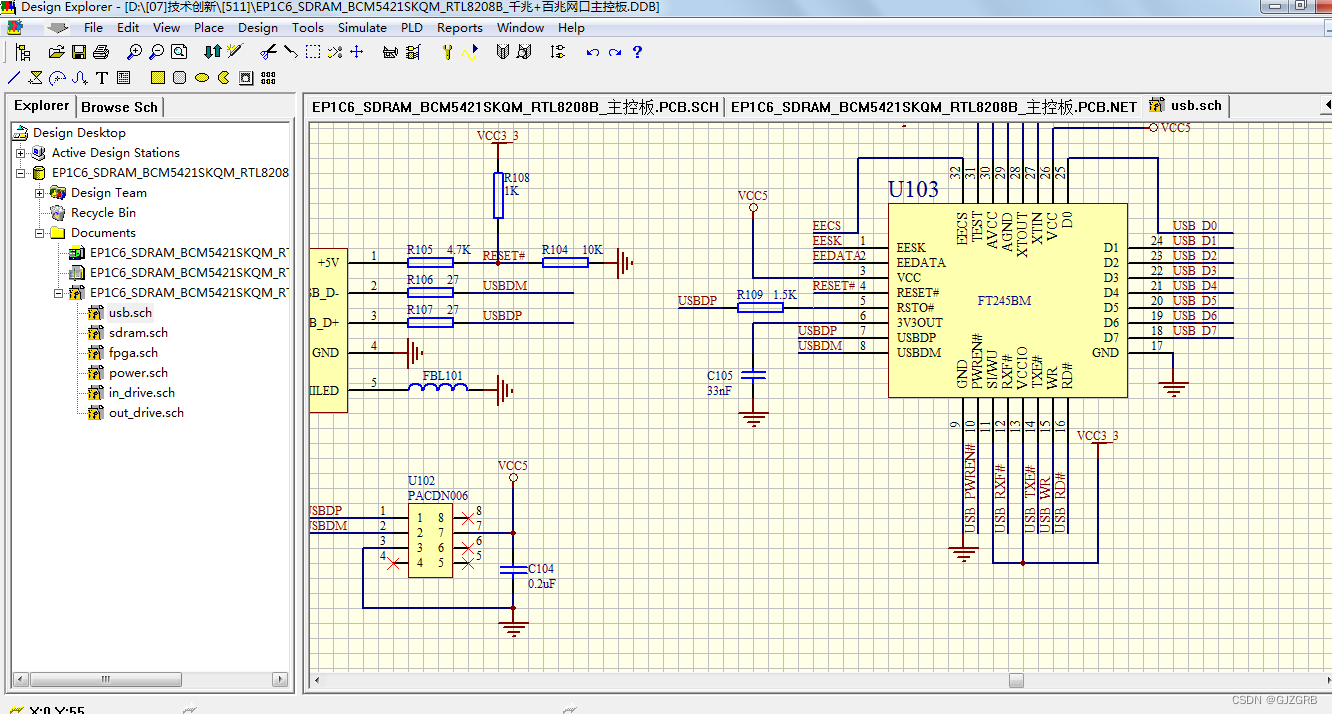The image size is (1332, 714).
Task: Click the Redo arrow icon
Action: (614, 51)
